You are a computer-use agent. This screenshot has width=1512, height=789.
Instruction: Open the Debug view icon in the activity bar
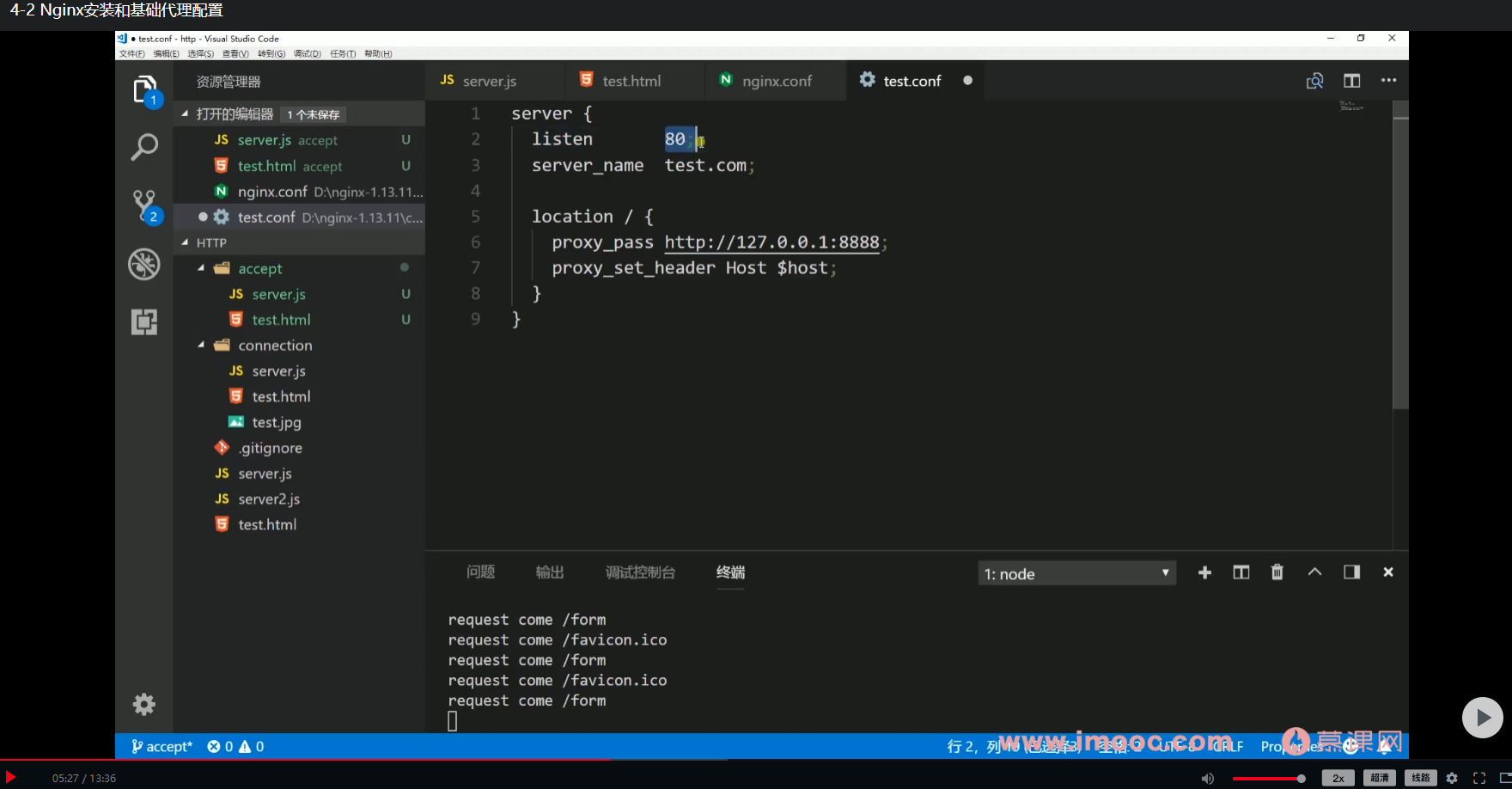[x=144, y=264]
